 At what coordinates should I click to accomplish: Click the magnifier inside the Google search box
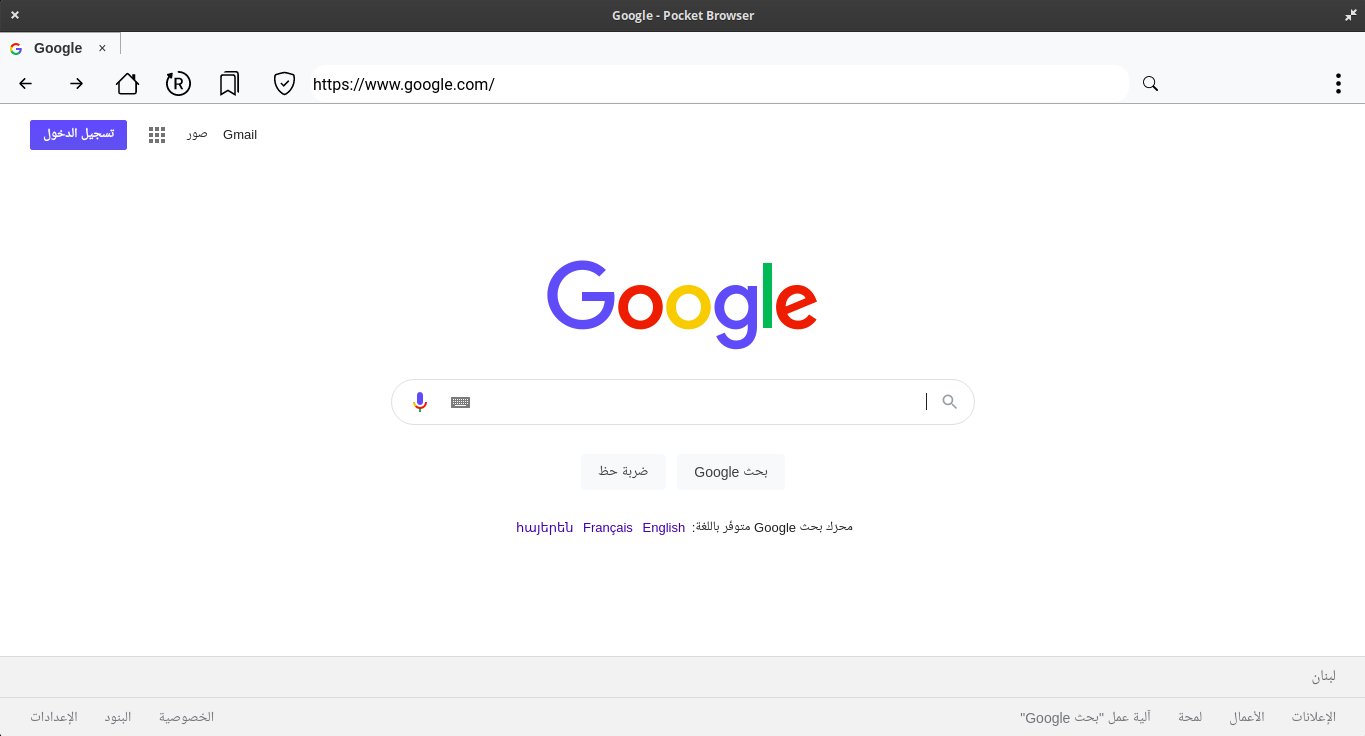coord(950,402)
